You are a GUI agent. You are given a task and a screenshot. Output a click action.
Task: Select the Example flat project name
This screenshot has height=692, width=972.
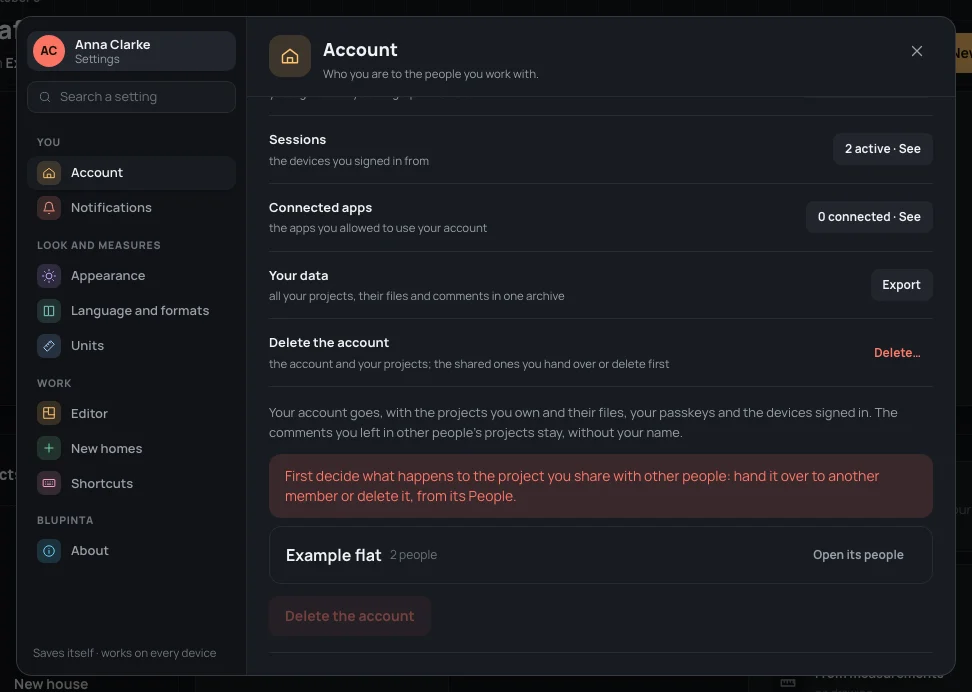coord(334,556)
